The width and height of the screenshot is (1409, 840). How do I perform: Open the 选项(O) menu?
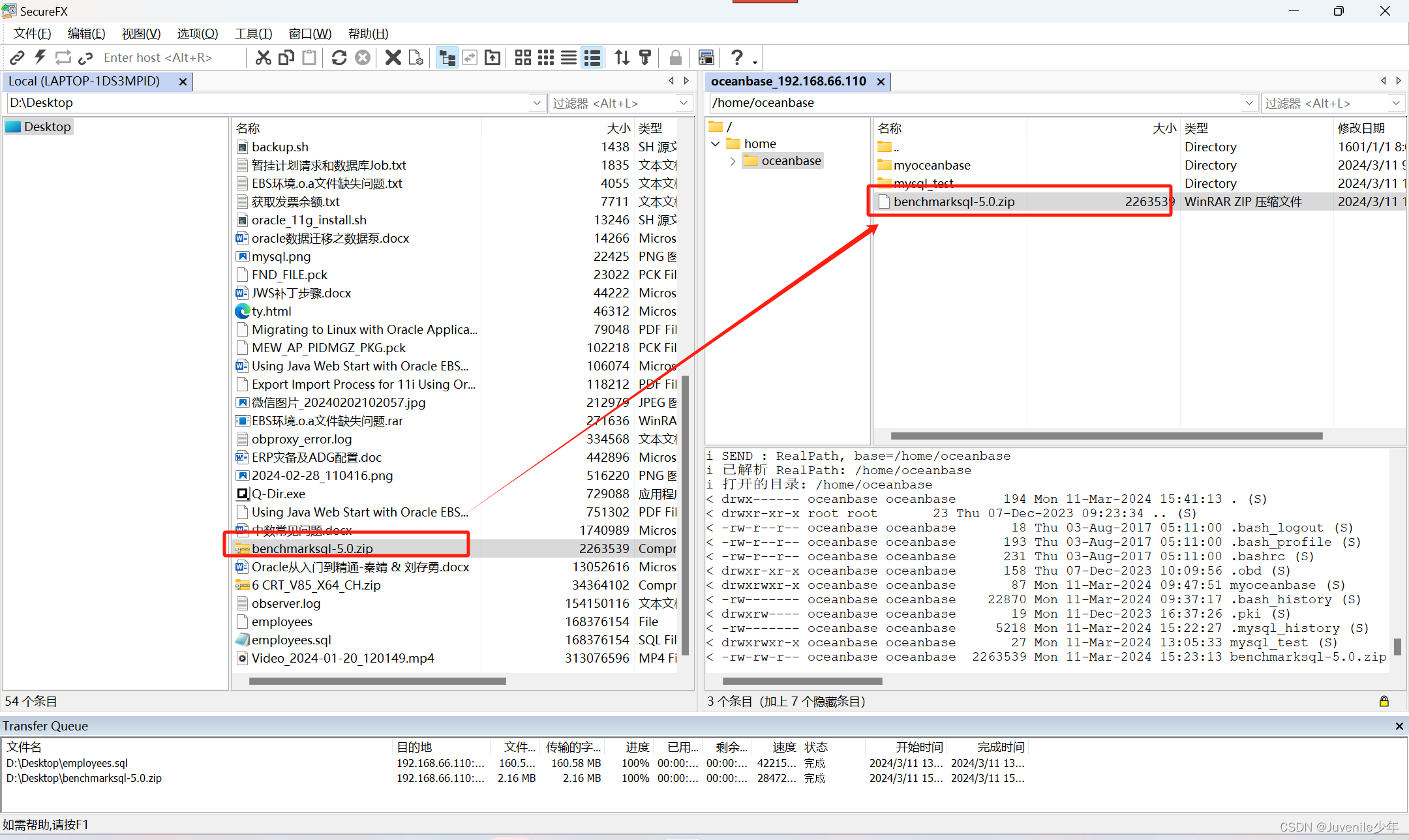pos(198,34)
